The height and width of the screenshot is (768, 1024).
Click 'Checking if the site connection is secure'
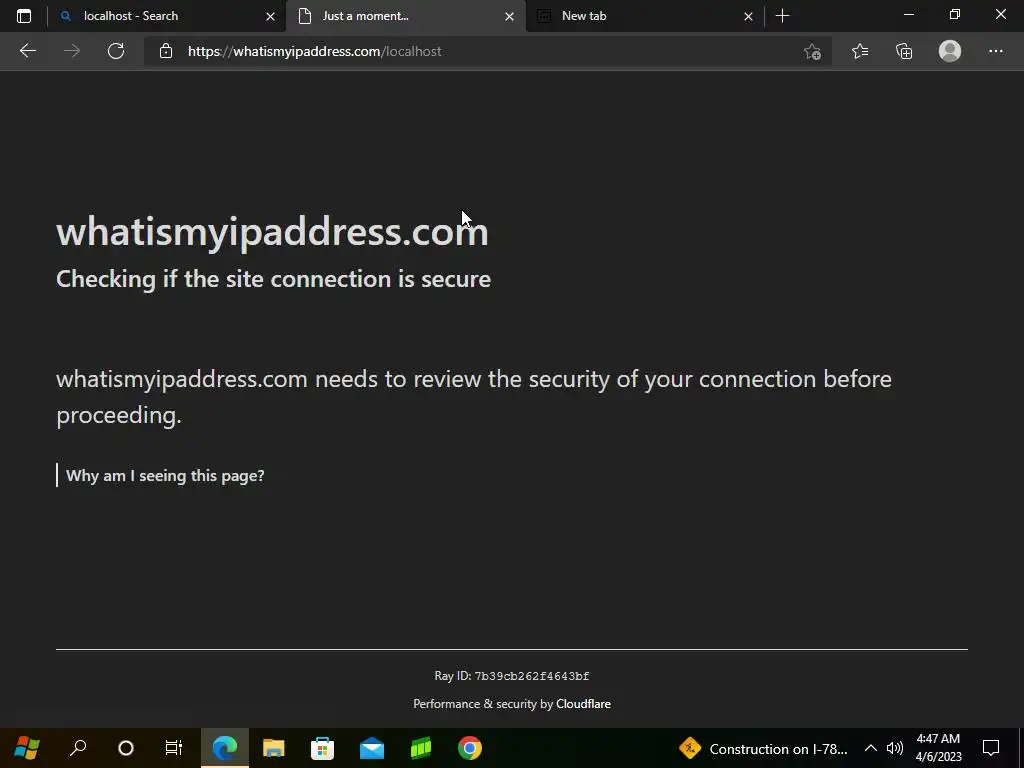pyautogui.click(x=274, y=279)
